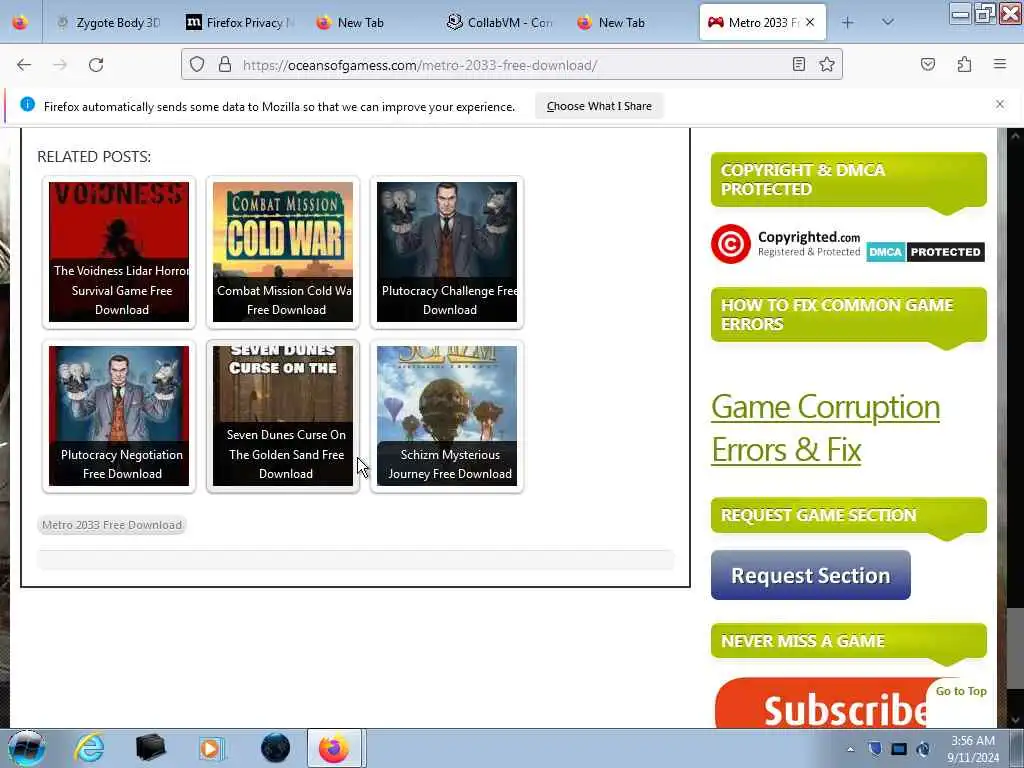View site security via padlock icon
The width and height of the screenshot is (1024, 768).
point(225,65)
